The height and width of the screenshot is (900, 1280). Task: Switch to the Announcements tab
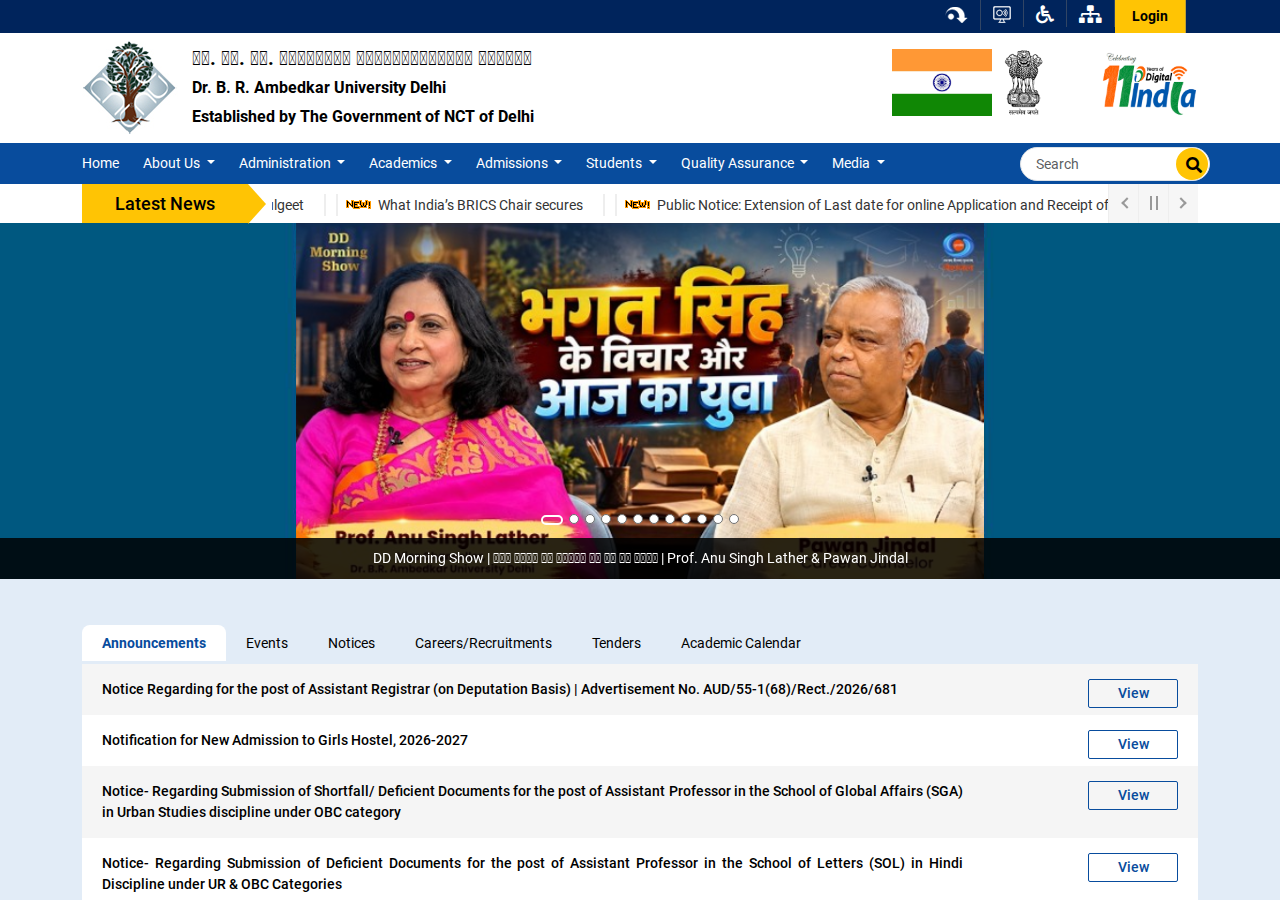[x=154, y=643]
